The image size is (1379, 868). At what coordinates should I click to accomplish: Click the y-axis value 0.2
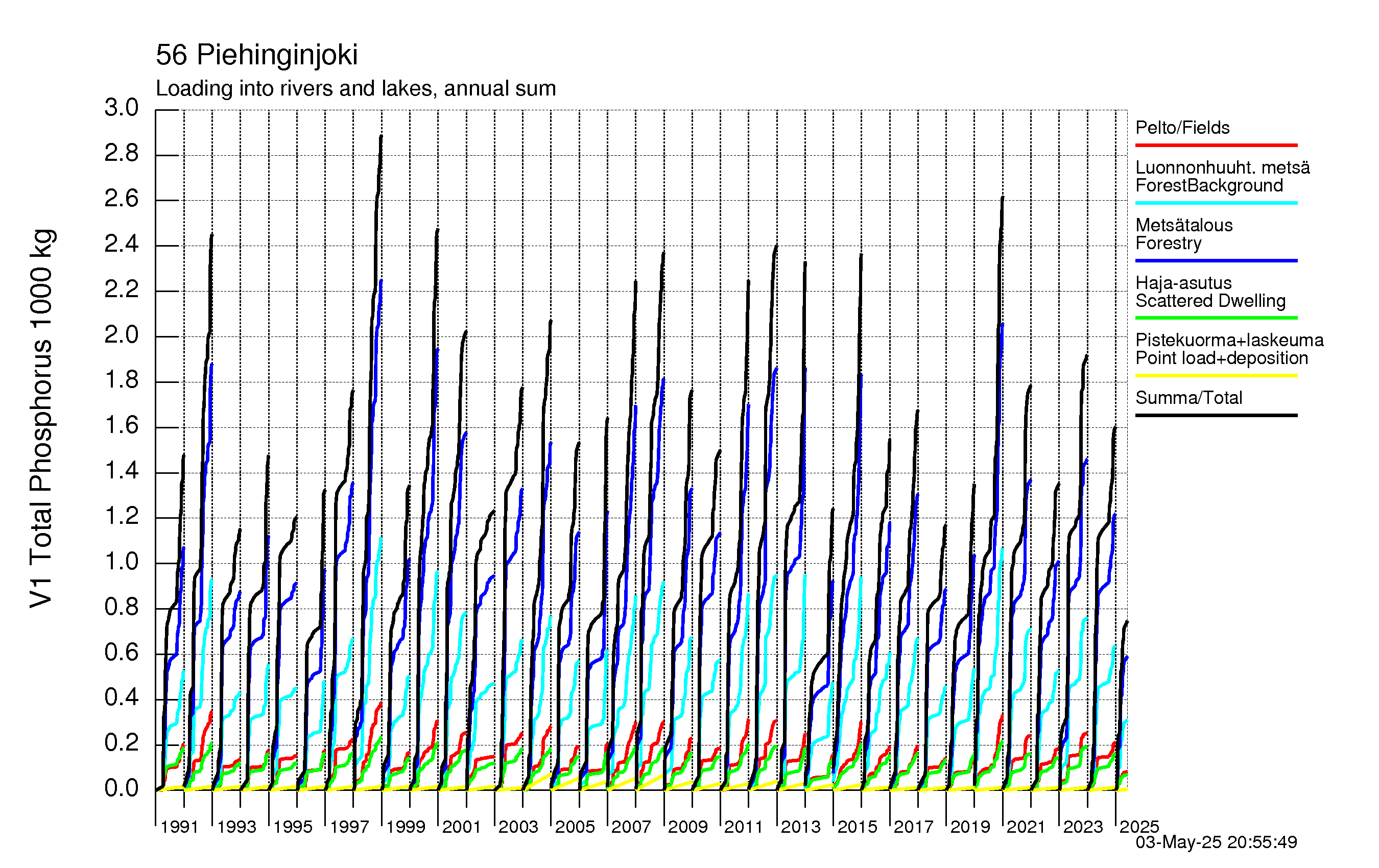122,743
